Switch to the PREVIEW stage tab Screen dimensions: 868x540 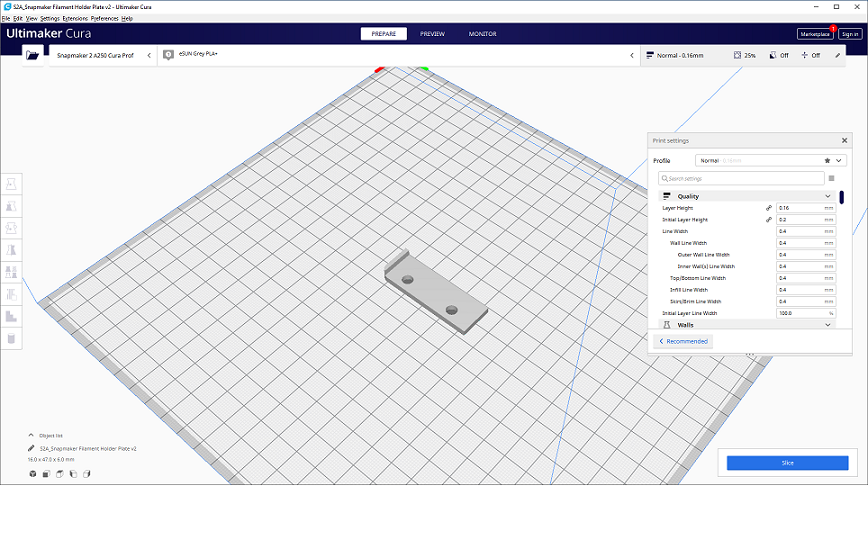pyautogui.click(x=432, y=34)
